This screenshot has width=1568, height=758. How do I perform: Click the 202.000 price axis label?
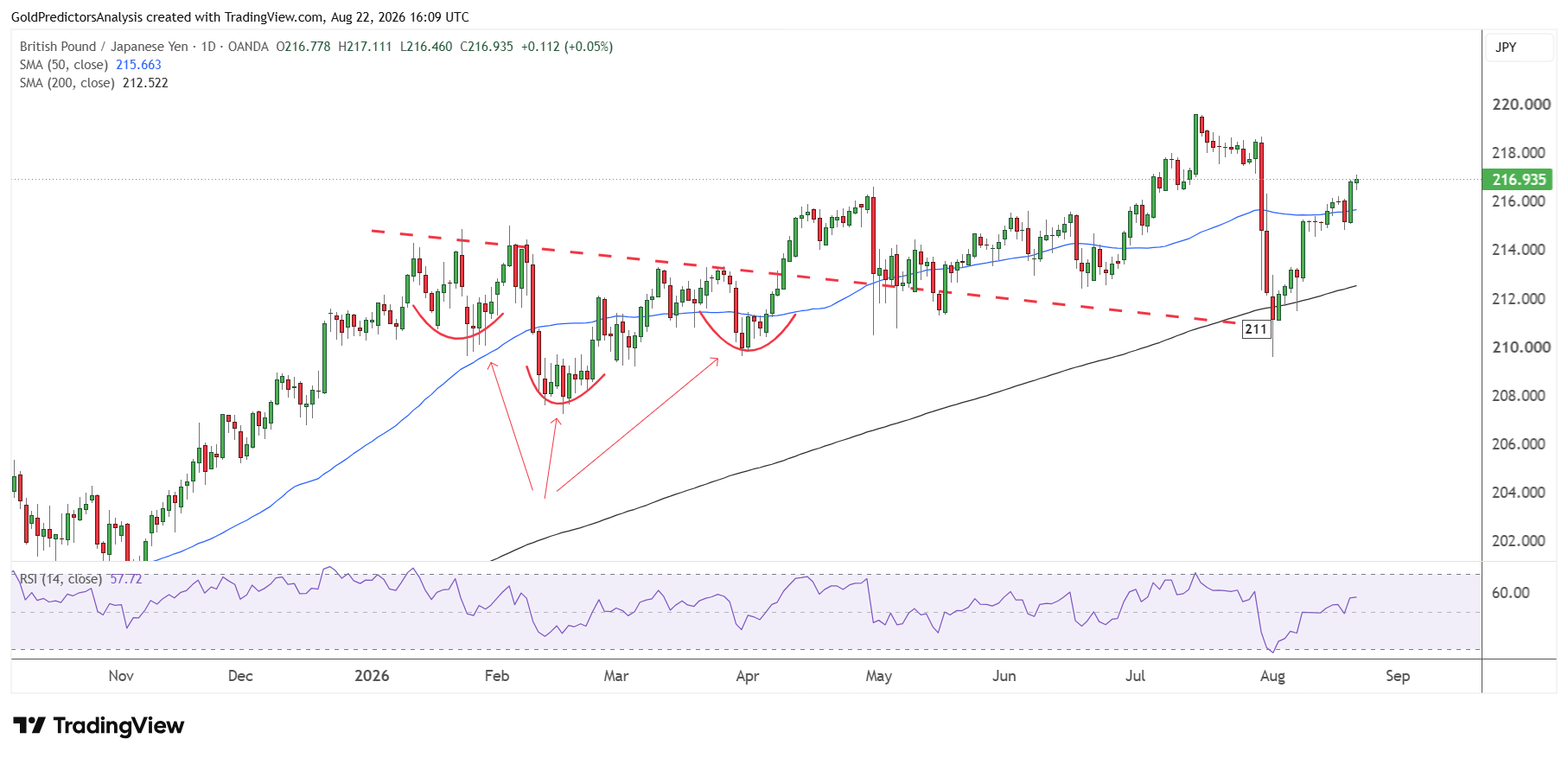[x=1519, y=541]
